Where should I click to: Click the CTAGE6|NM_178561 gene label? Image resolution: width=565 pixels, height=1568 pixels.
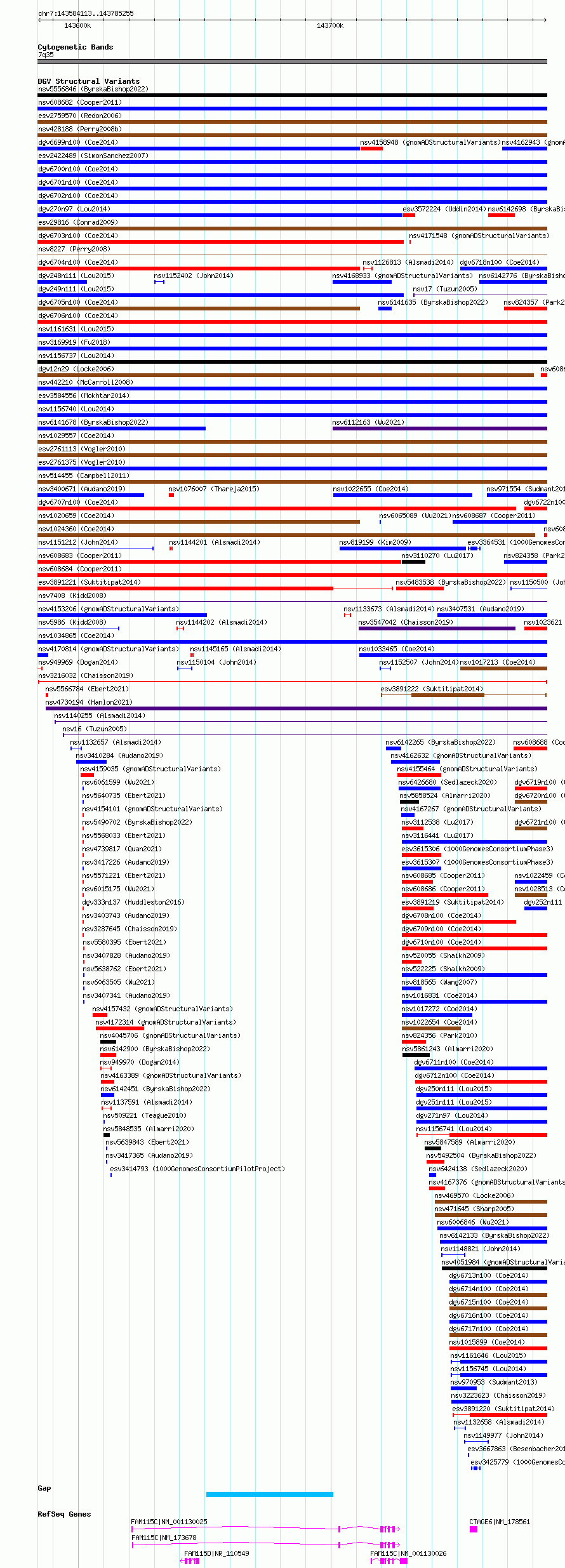(500, 1522)
